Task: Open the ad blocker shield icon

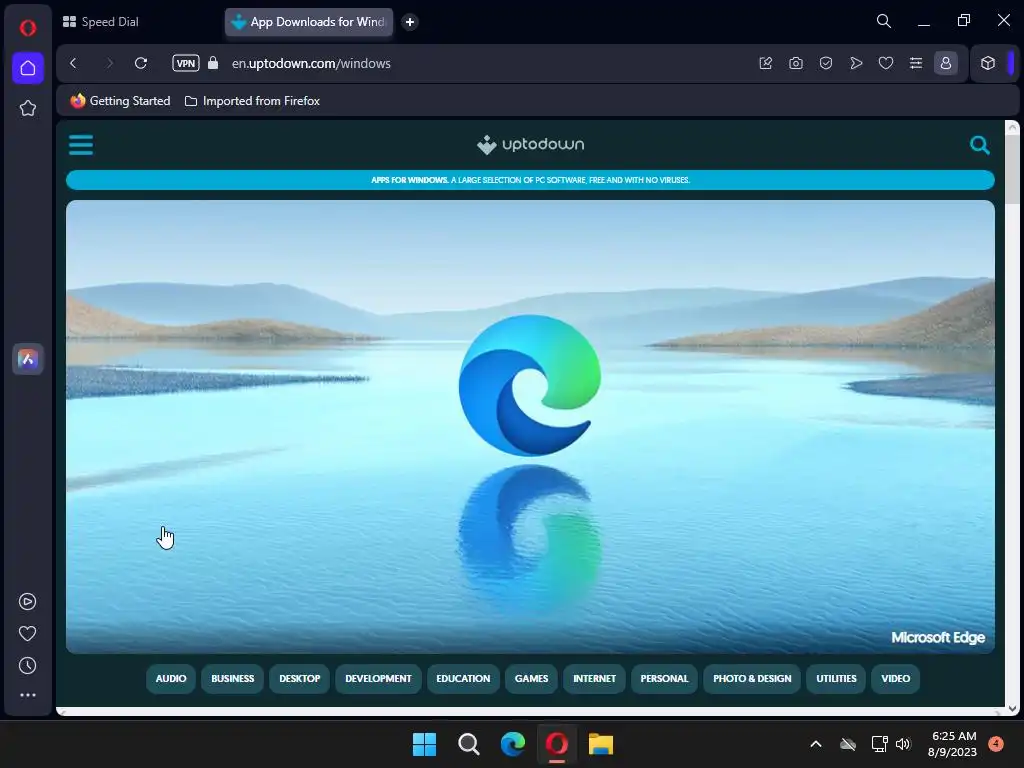Action: 826,63
